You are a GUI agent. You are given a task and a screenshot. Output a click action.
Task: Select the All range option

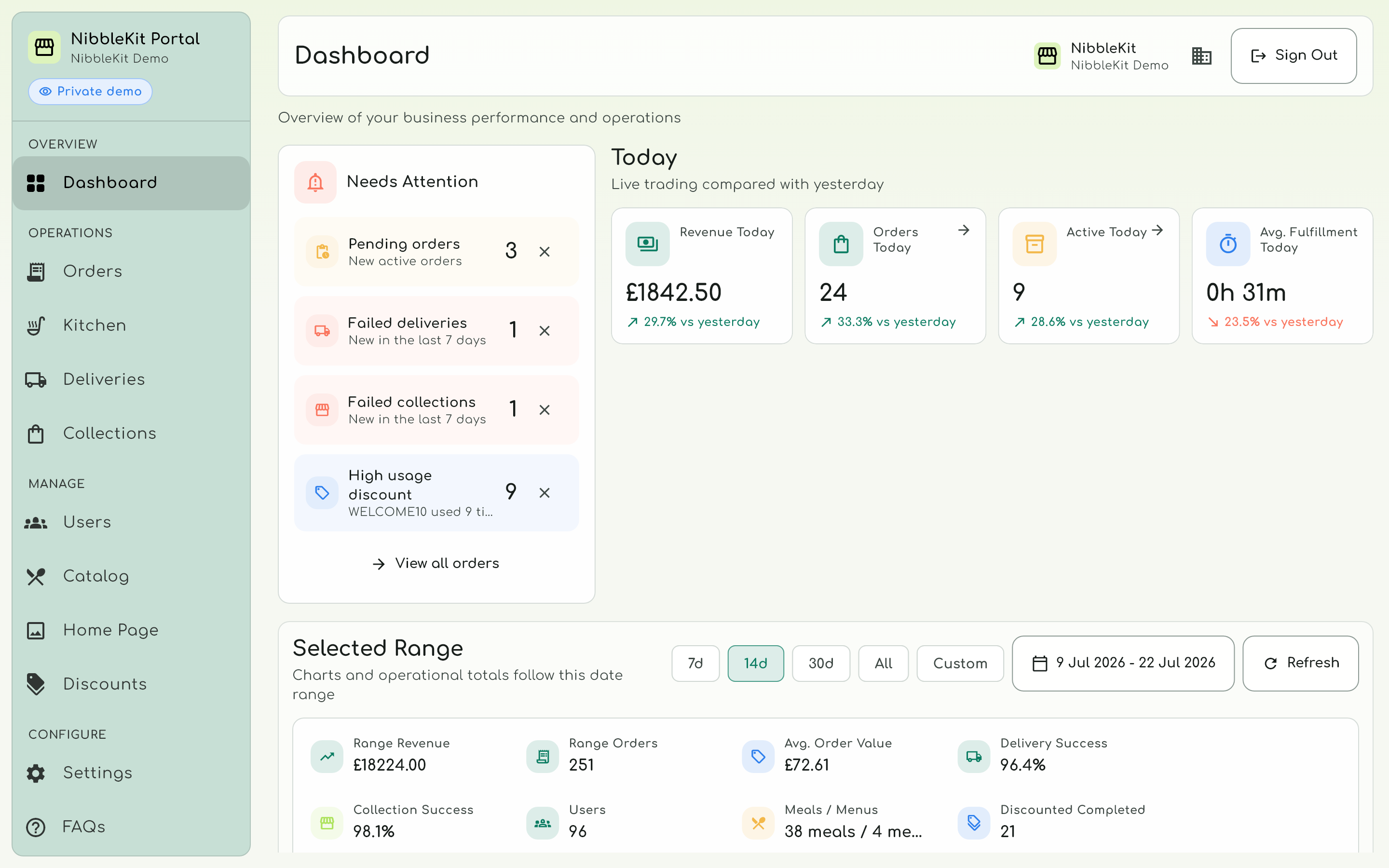(x=884, y=663)
